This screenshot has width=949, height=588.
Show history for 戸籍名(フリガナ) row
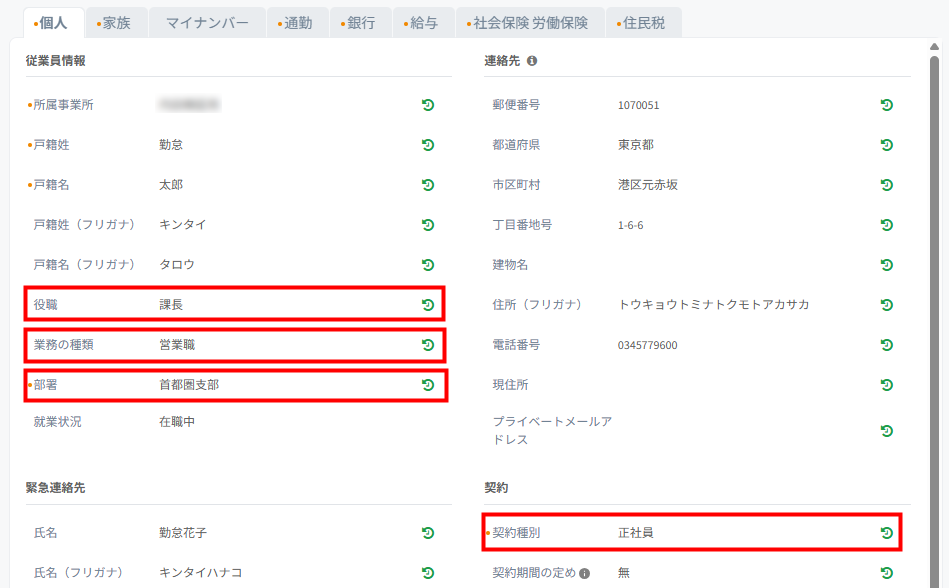[428, 264]
